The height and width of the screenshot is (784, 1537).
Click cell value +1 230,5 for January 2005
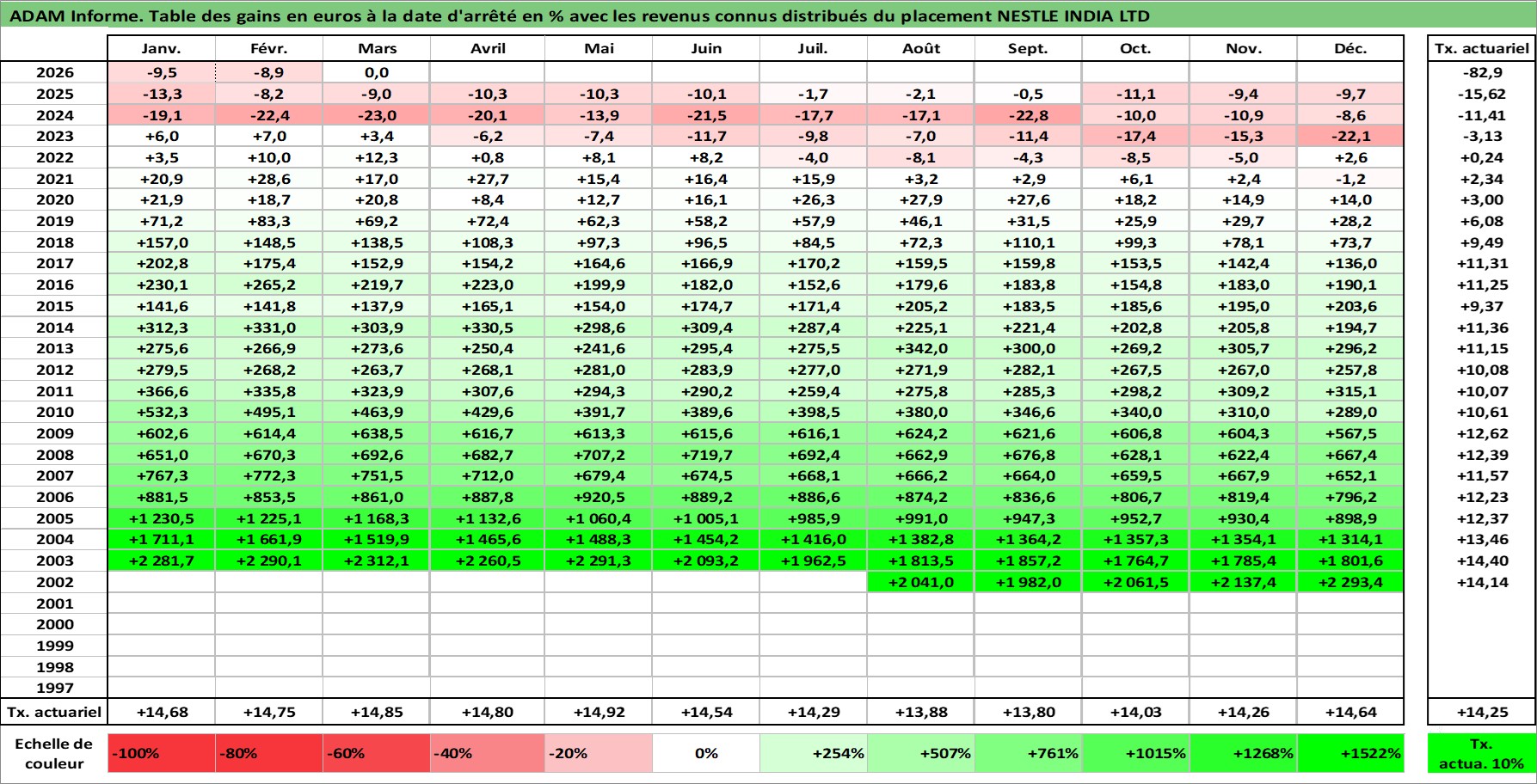tap(162, 518)
